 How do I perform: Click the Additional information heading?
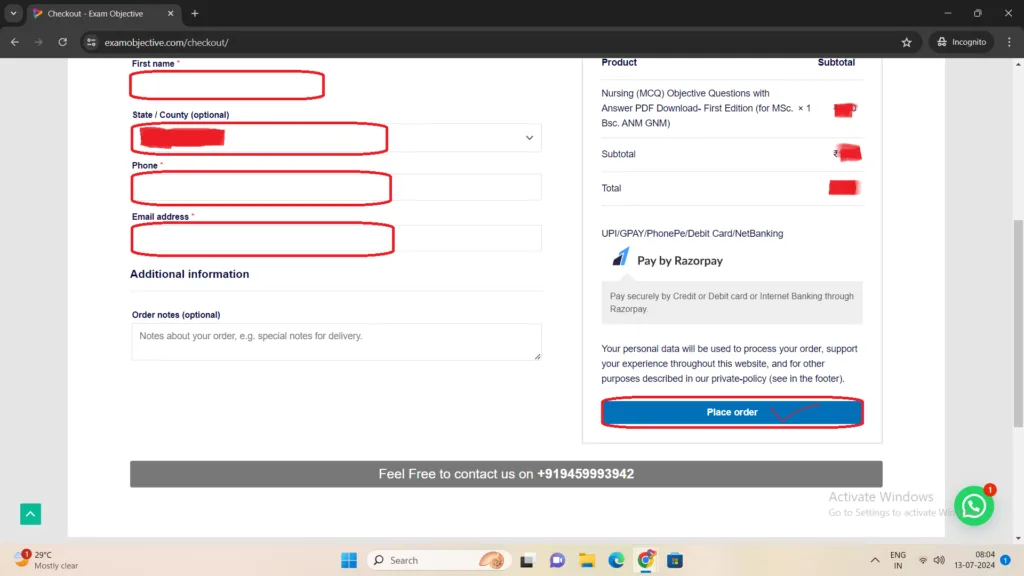(x=189, y=274)
